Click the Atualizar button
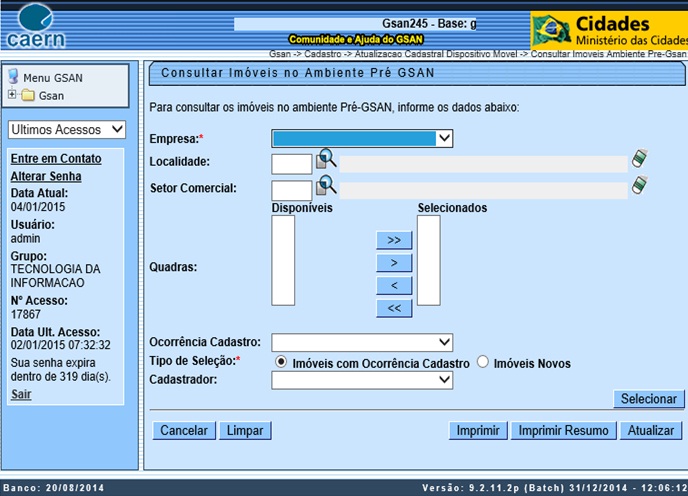 tap(651, 431)
